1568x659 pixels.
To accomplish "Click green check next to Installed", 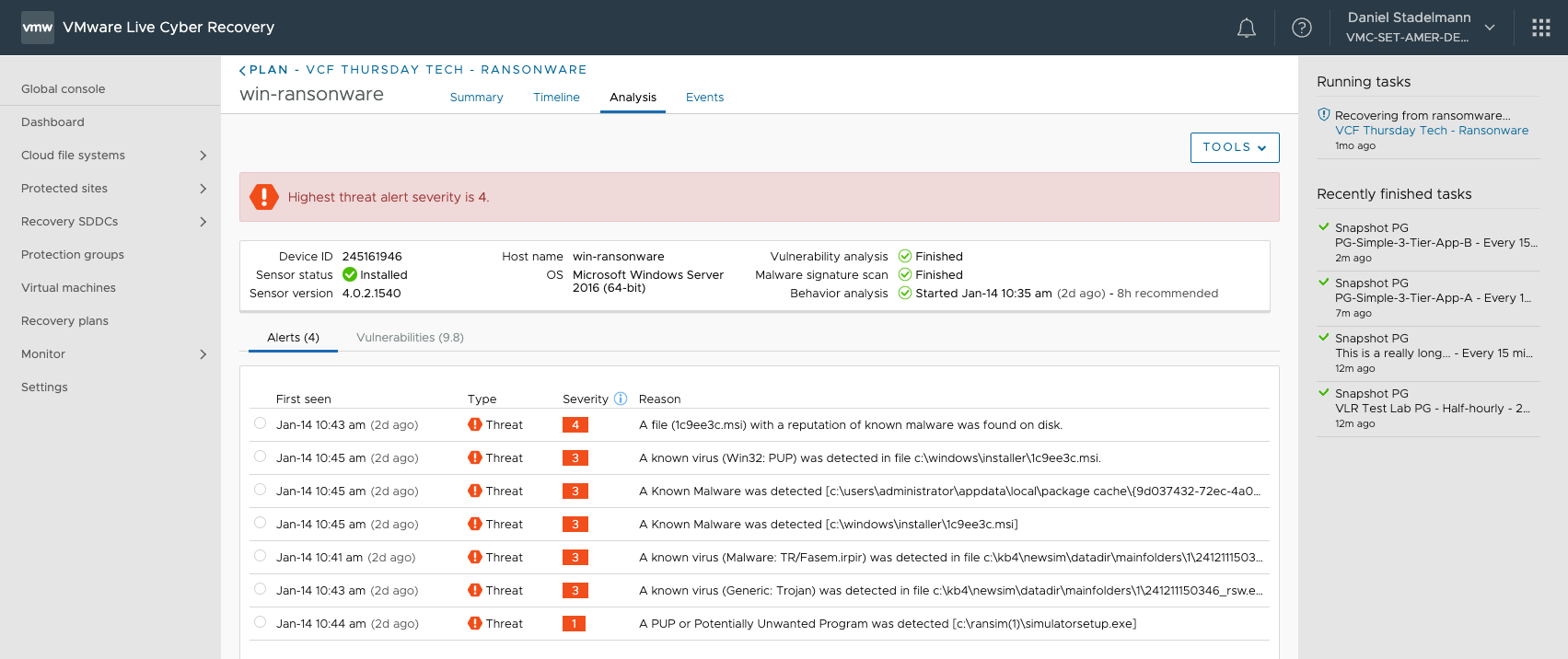I will (350, 274).
